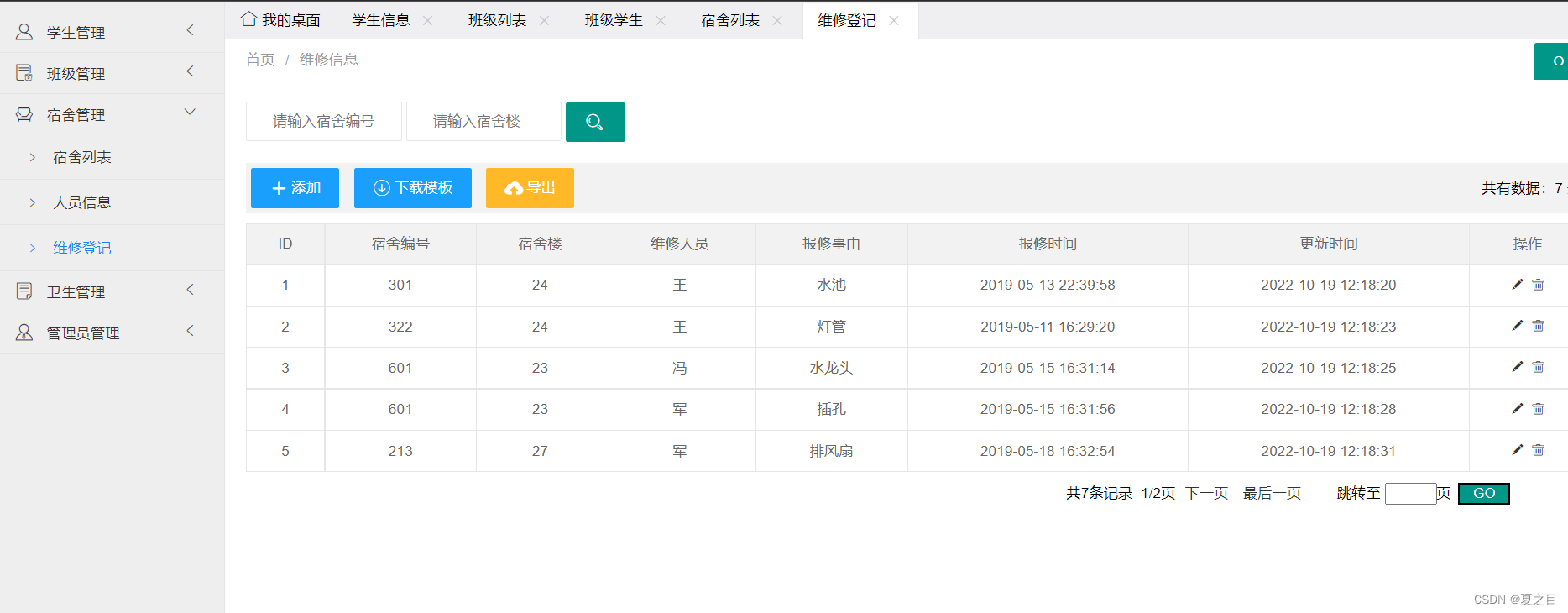Click the 跳转至 page number input box

point(1410,494)
